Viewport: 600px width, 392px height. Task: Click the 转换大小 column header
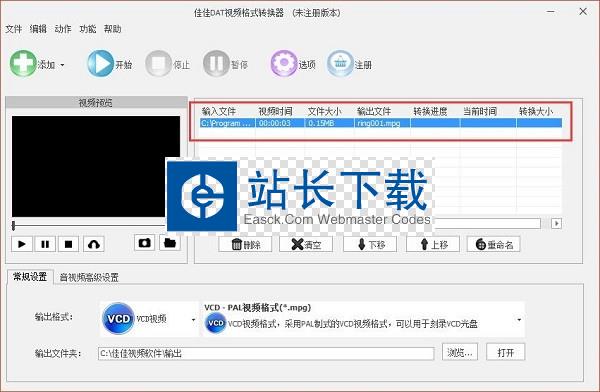pyautogui.click(x=536, y=111)
